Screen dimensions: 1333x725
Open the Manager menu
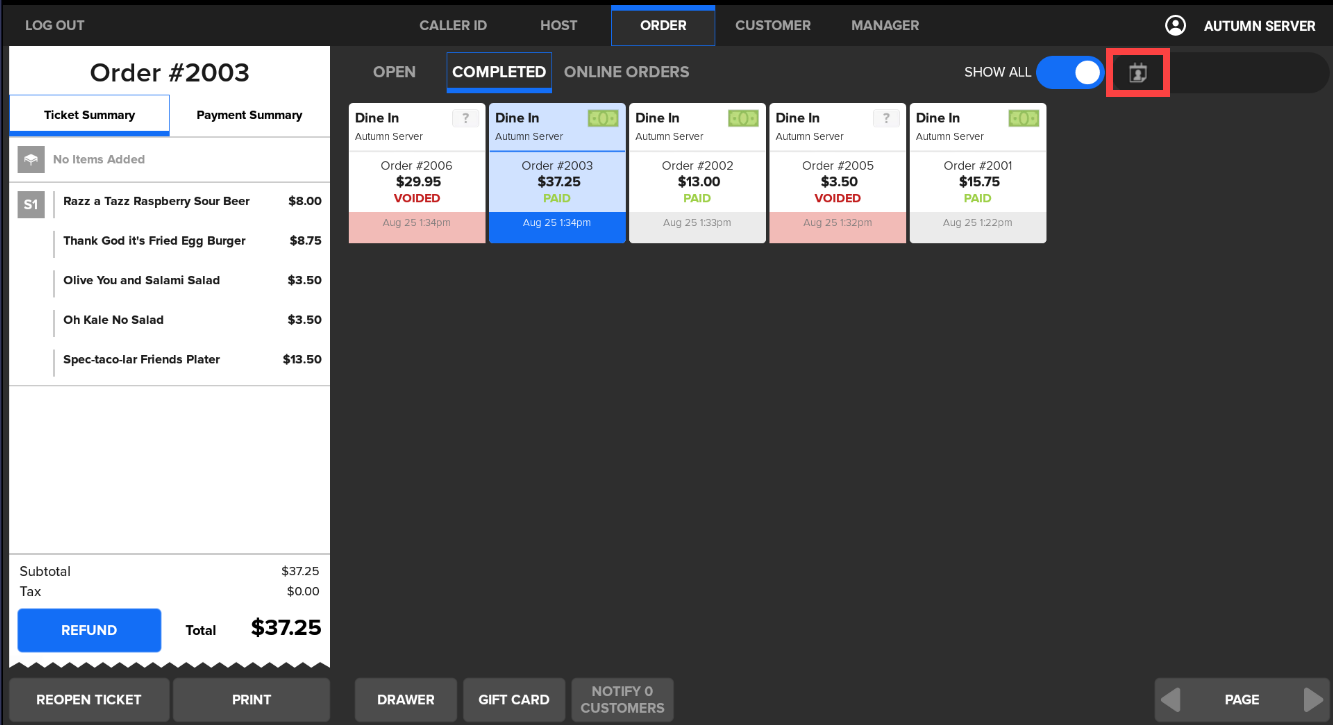(884, 26)
